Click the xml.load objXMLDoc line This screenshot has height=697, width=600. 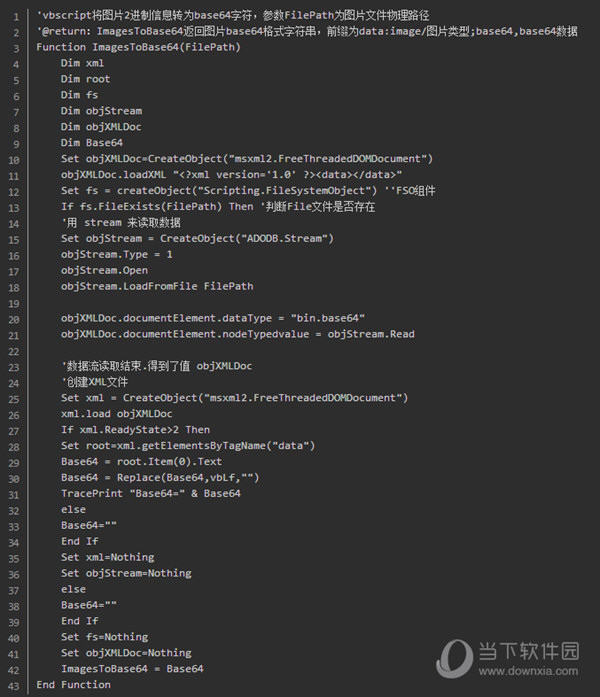coord(116,414)
